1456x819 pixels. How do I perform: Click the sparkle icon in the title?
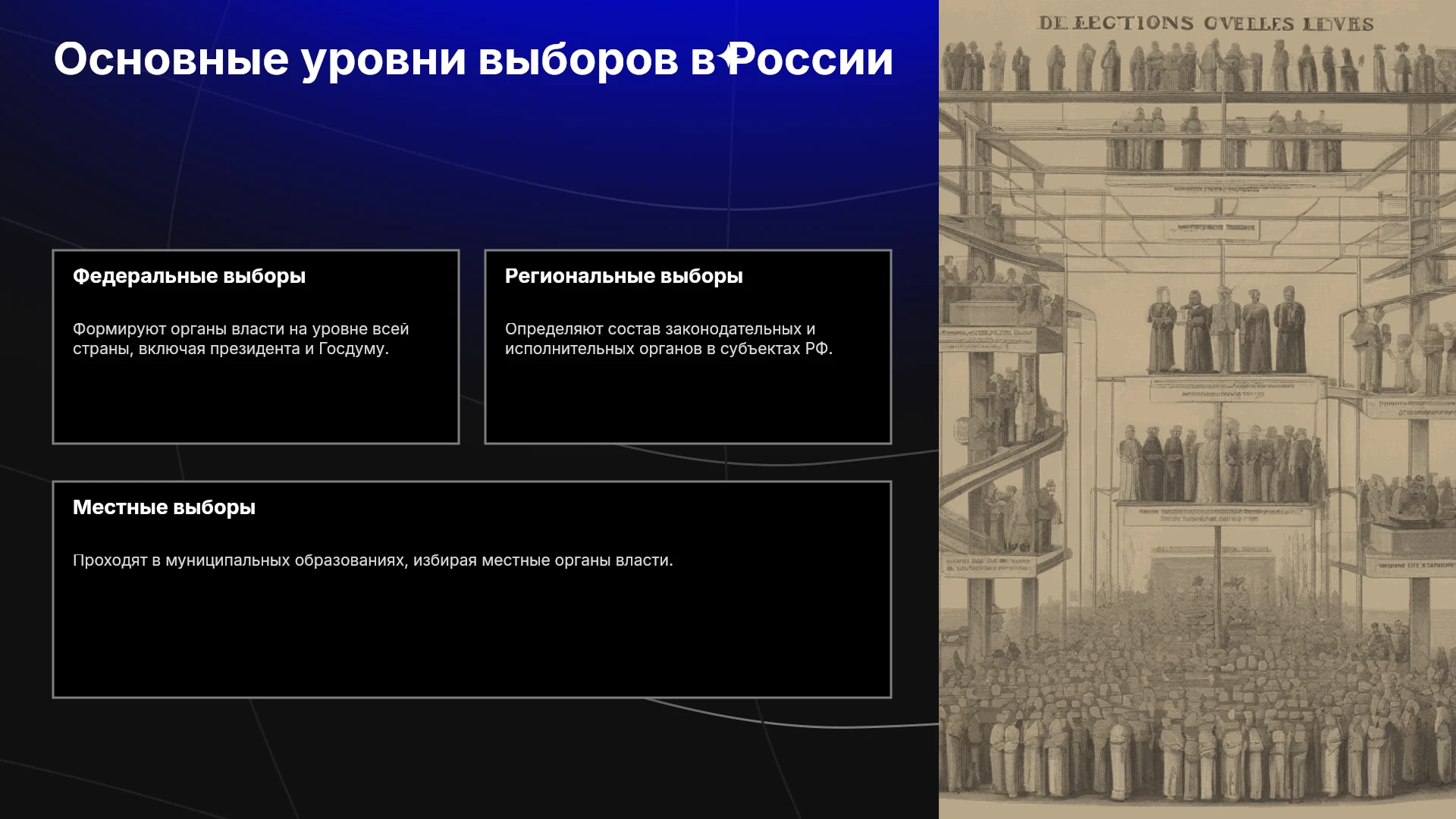(729, 58)
